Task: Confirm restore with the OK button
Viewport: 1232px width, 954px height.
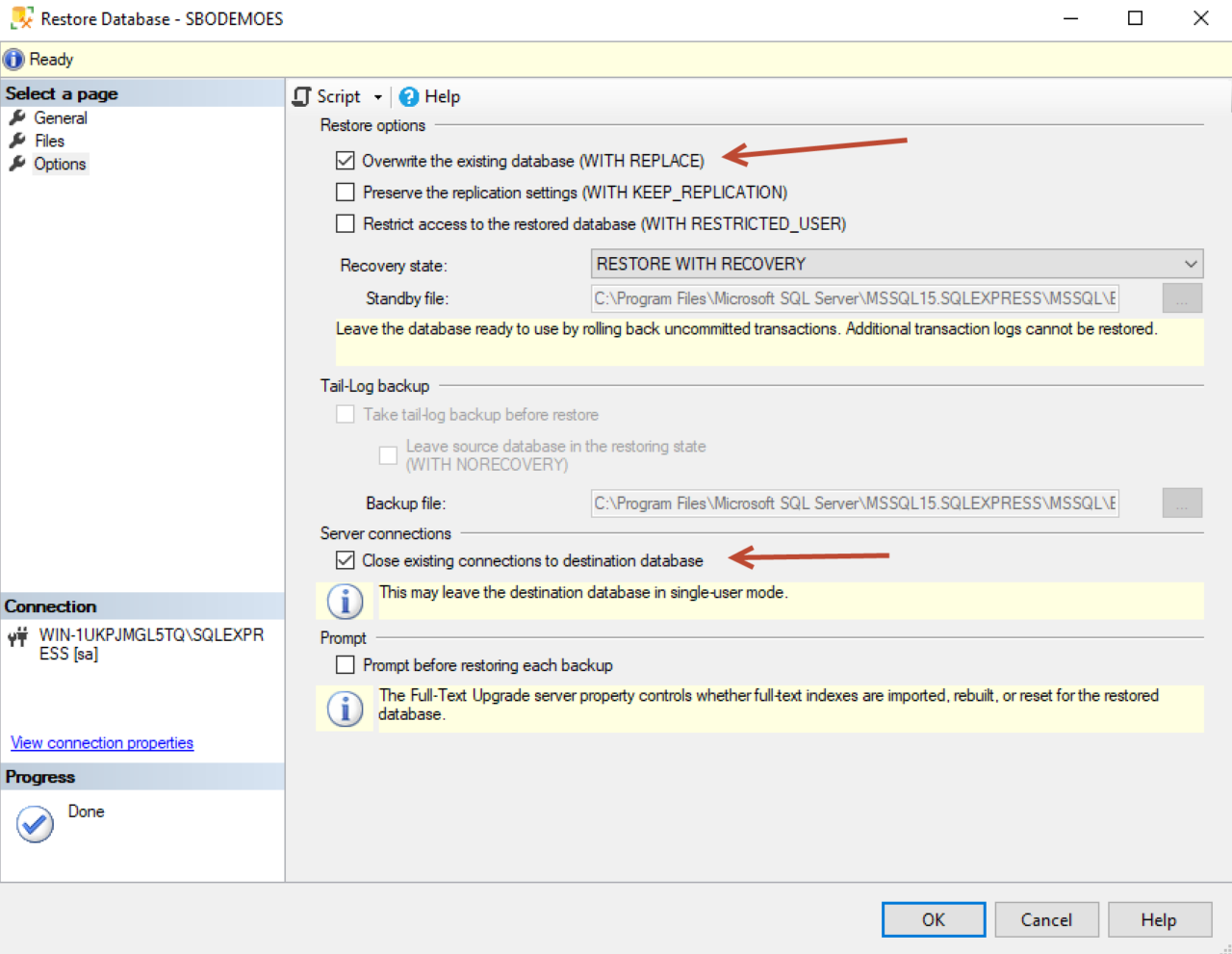Action: point(933,919)
